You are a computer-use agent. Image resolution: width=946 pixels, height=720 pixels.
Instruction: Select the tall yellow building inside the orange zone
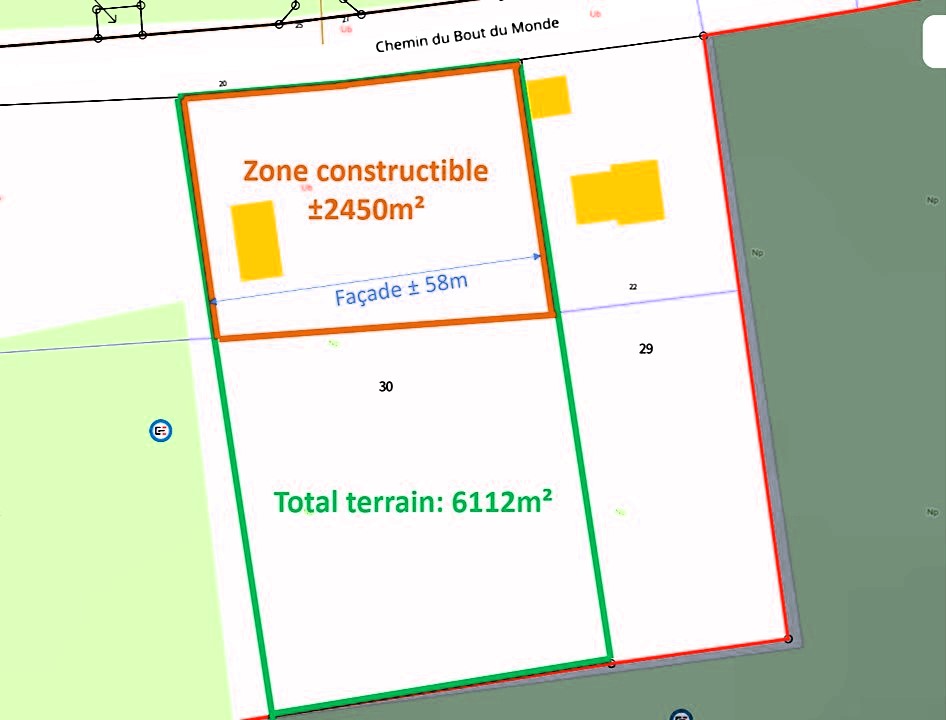pos(256,240)
